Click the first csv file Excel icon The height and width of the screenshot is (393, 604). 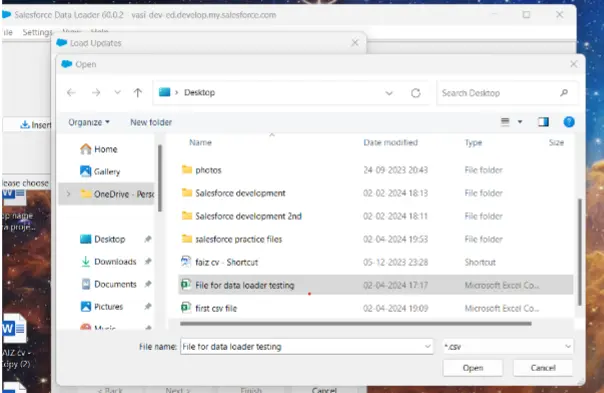click(186, 307)
